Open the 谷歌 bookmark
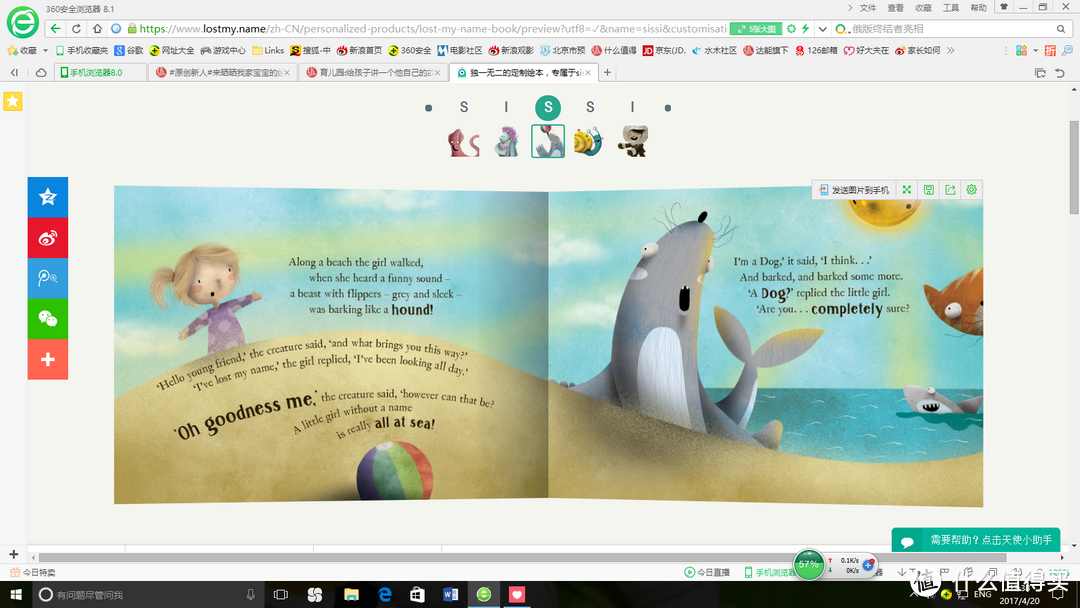Image resolution: width=1080 pixels, height=608 pixels. point(129,50)
